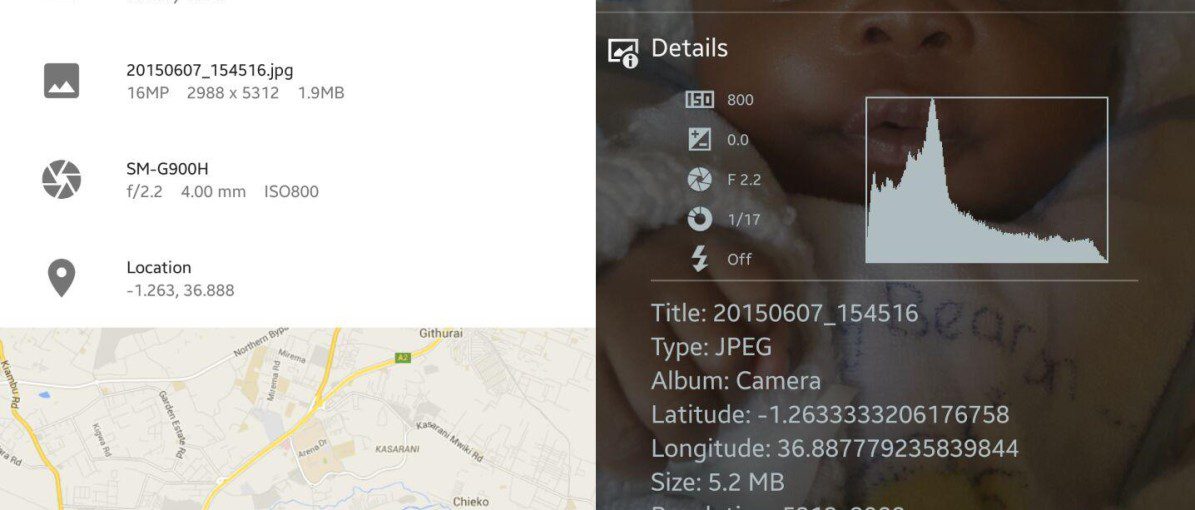Viewport: 1195px width, 510px height.
Task: Select the Latitude value line
Action: [830, 415]
